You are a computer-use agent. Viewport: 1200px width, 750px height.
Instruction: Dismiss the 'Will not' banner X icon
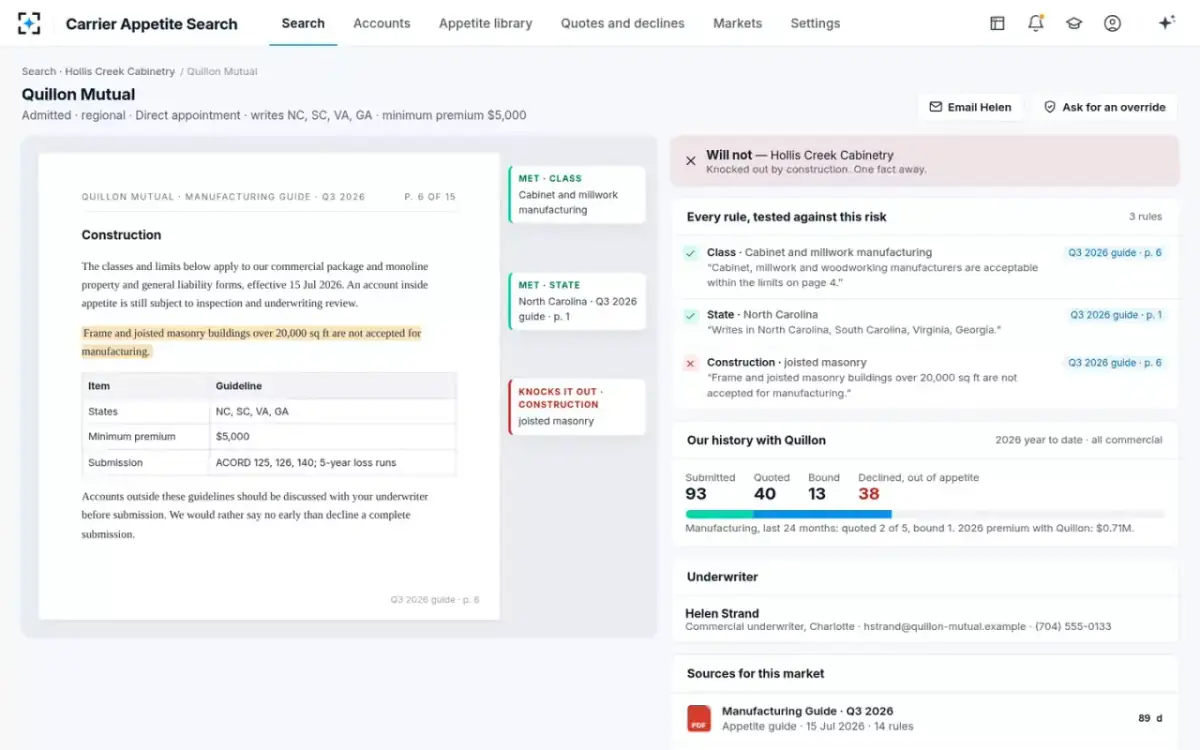pos(690,161)
